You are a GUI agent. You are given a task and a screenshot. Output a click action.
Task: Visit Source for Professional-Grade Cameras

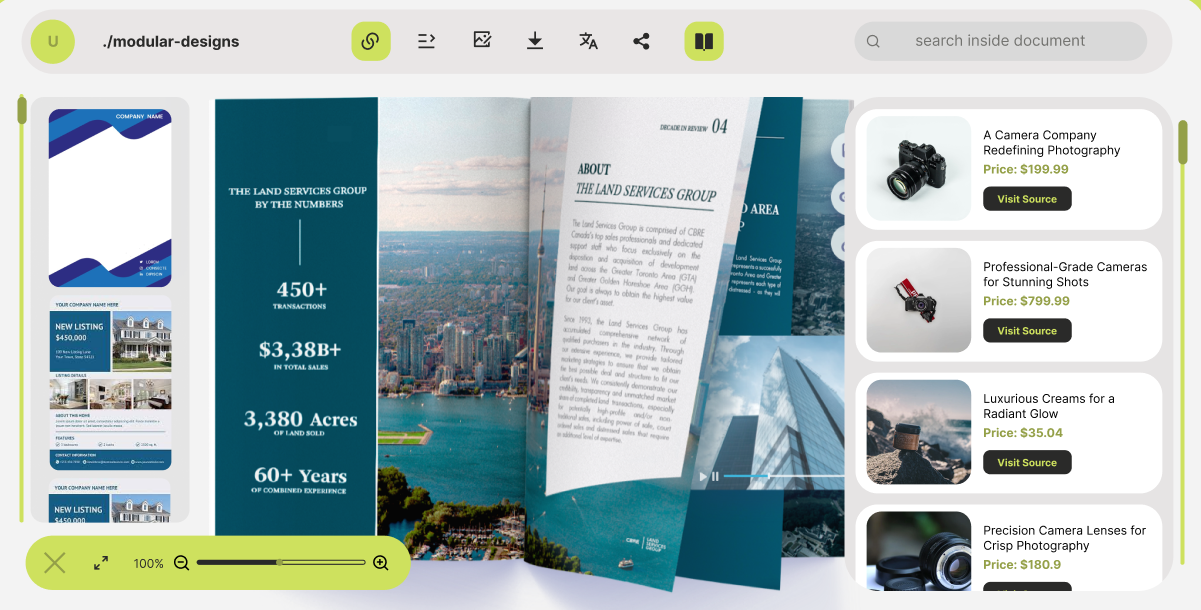(x=1027, y=331)
